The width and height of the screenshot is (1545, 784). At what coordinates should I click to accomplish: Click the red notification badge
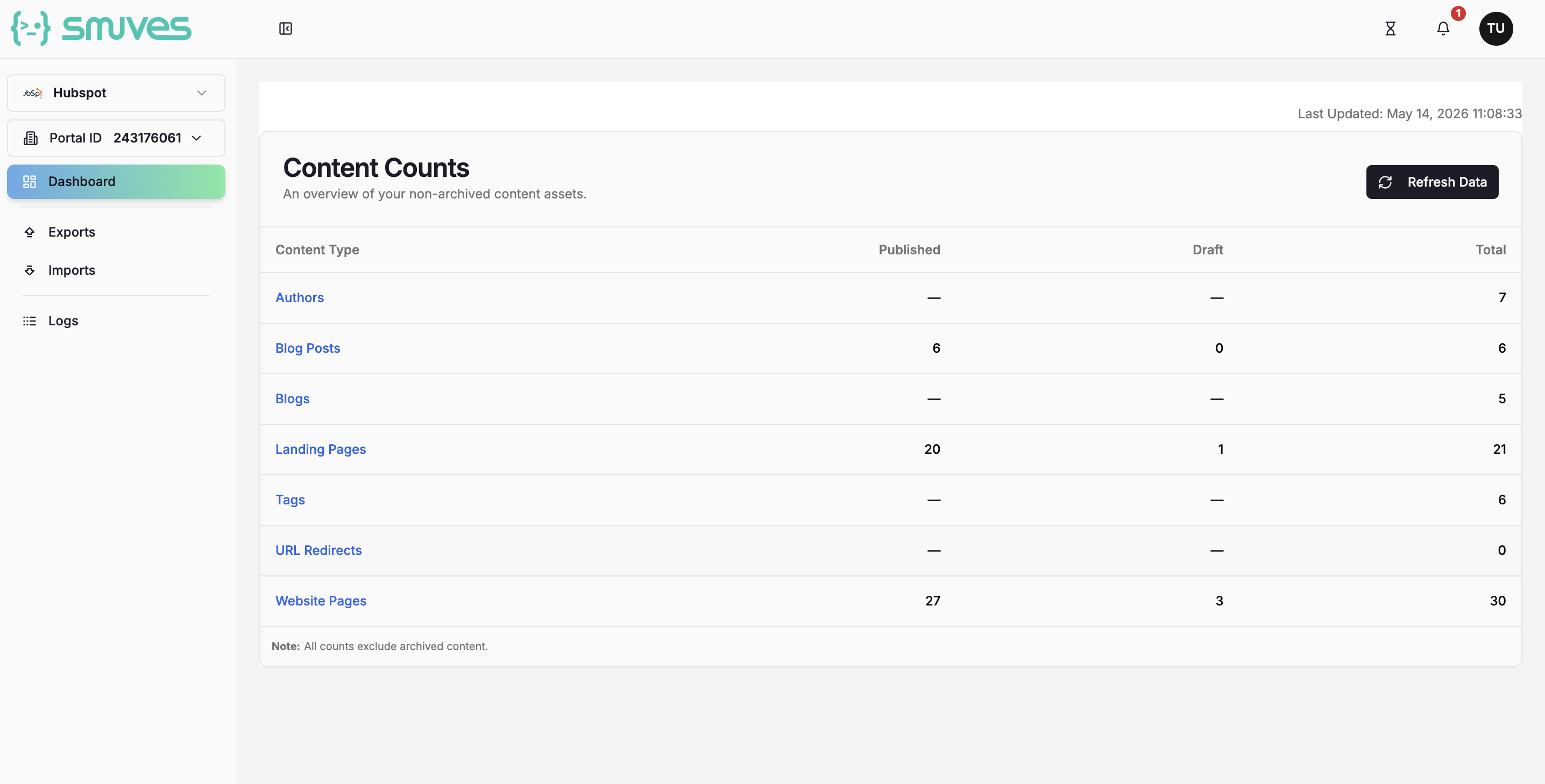1458,13
